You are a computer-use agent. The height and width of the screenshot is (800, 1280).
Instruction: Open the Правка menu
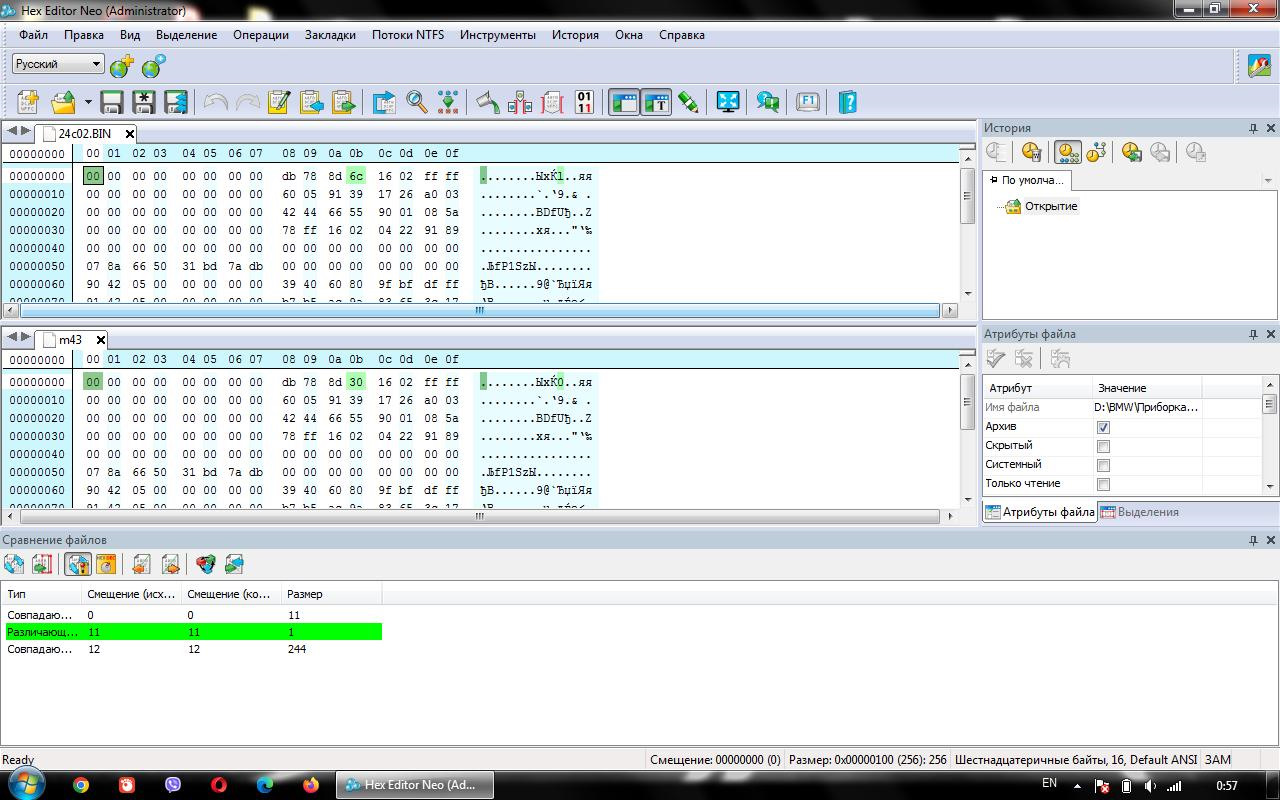coord(84,35)
